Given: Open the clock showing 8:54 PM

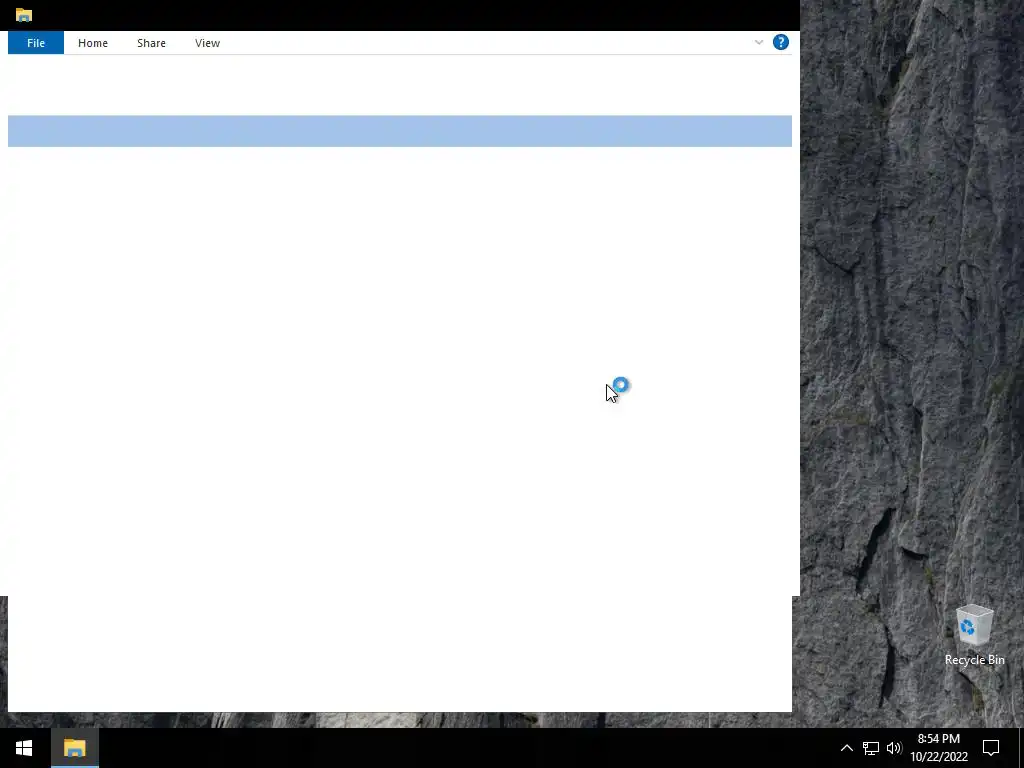Looking at the screenshot, I should (938, 748).
